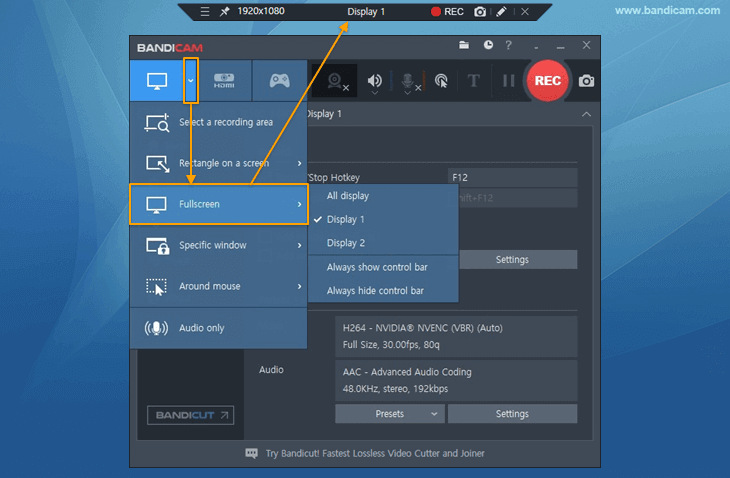Screen dimensions: 730x478
Task: Switch to HDMI device recording mode
Action: 224,81
